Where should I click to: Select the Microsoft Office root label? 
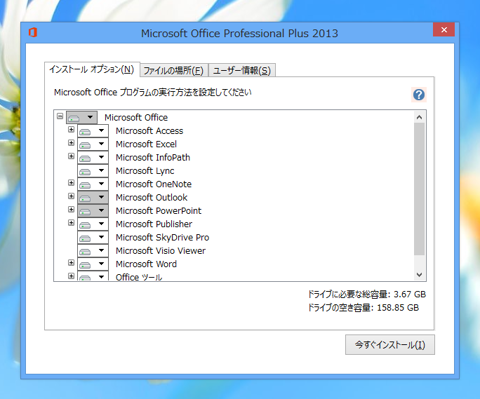136,117
